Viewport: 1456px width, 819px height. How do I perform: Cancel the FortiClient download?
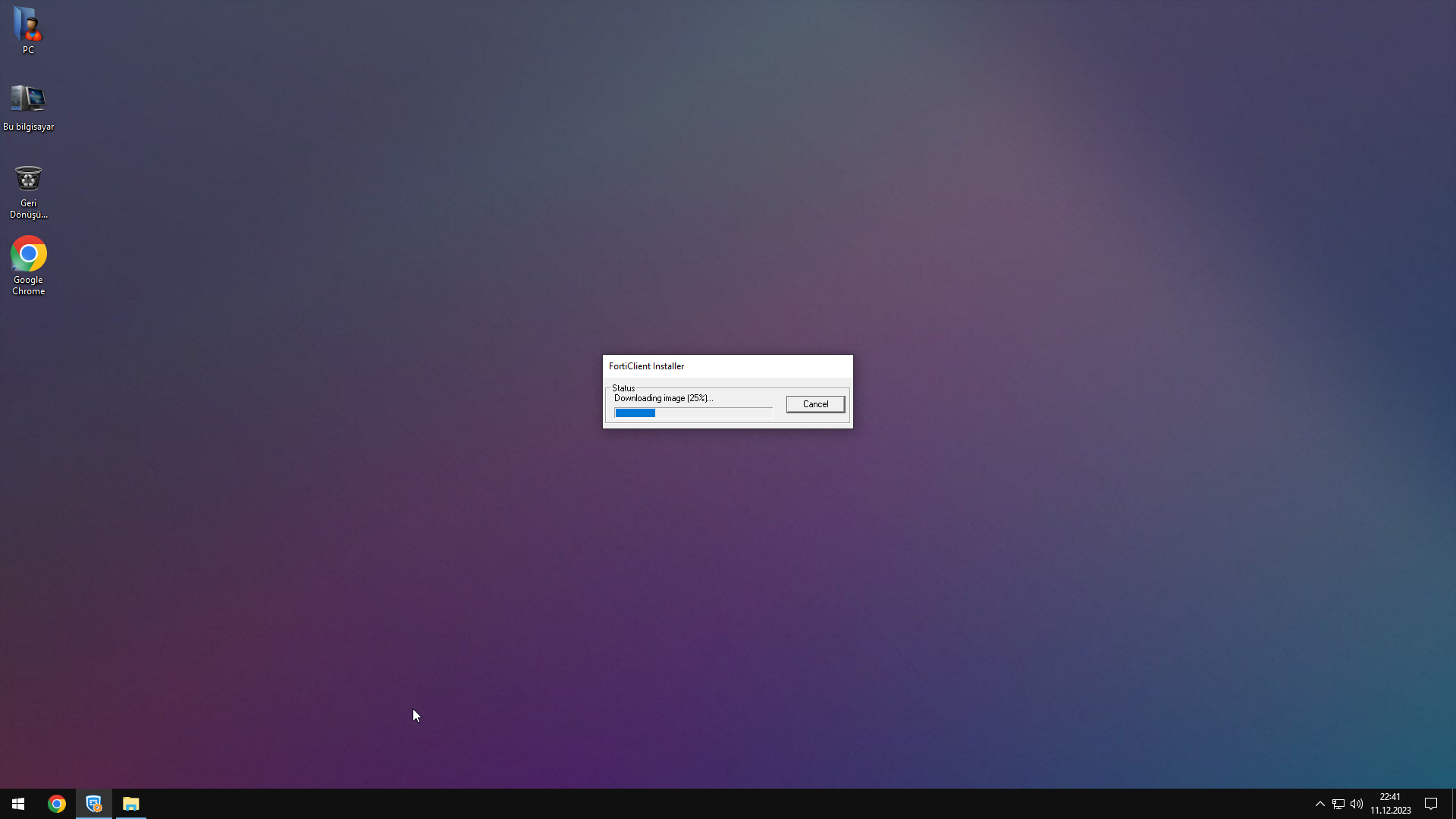pyautogui.click(x=815, y=404)
